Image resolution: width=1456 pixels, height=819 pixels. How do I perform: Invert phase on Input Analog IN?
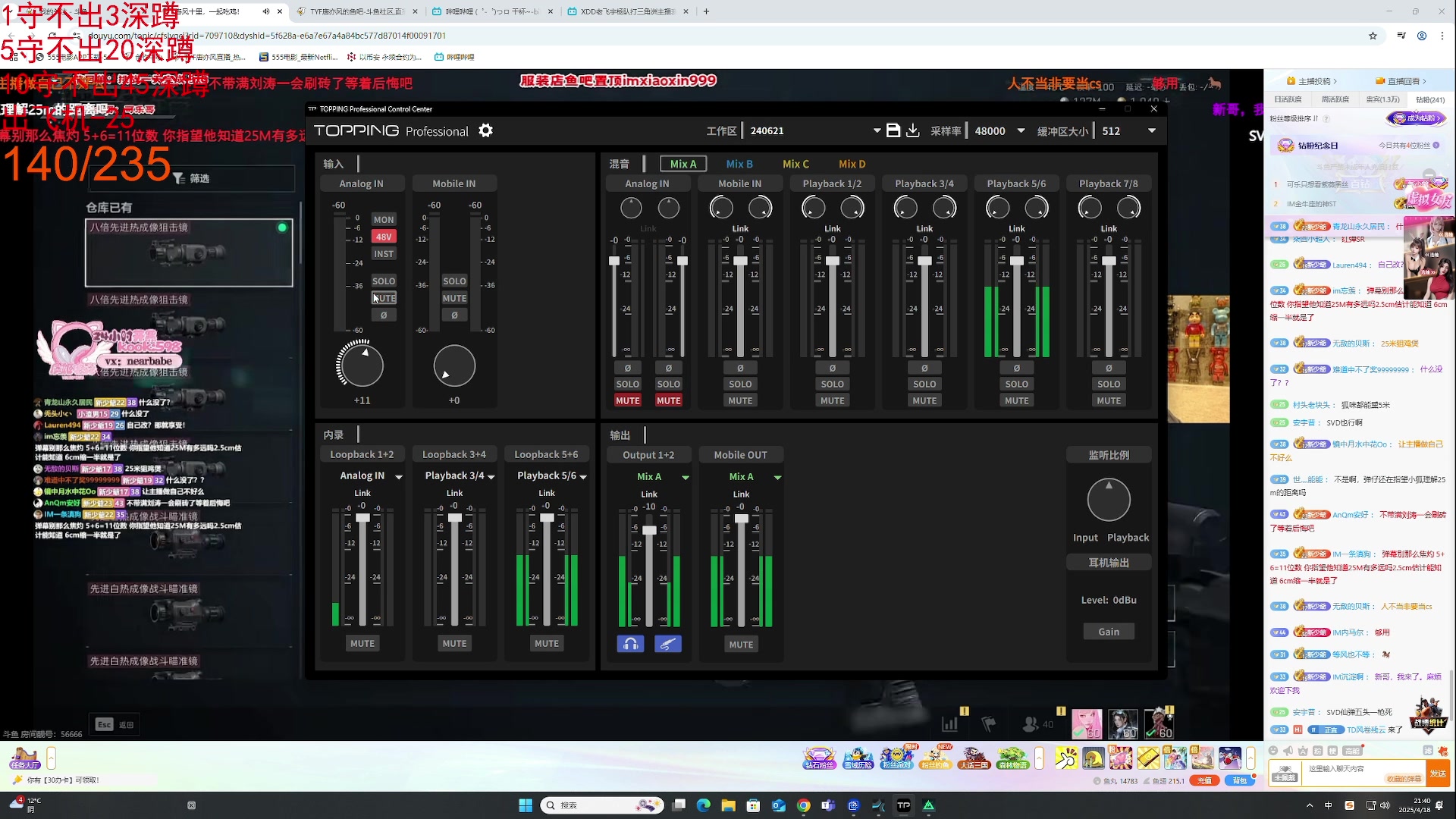point(384,315)
